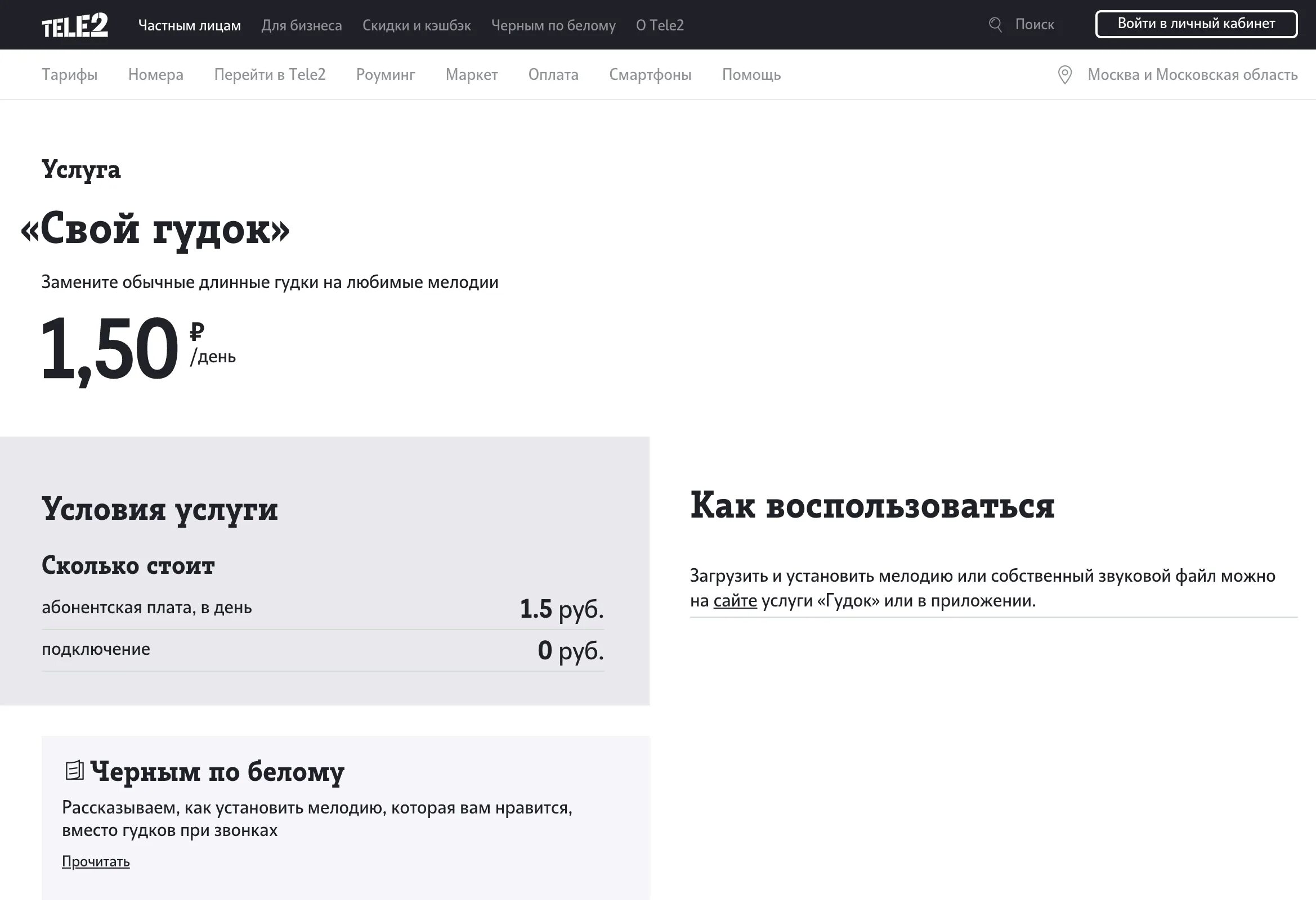Screen dimensions: 1316x917
Task: Click the Условия услуги heading
Action: (160, 509)
